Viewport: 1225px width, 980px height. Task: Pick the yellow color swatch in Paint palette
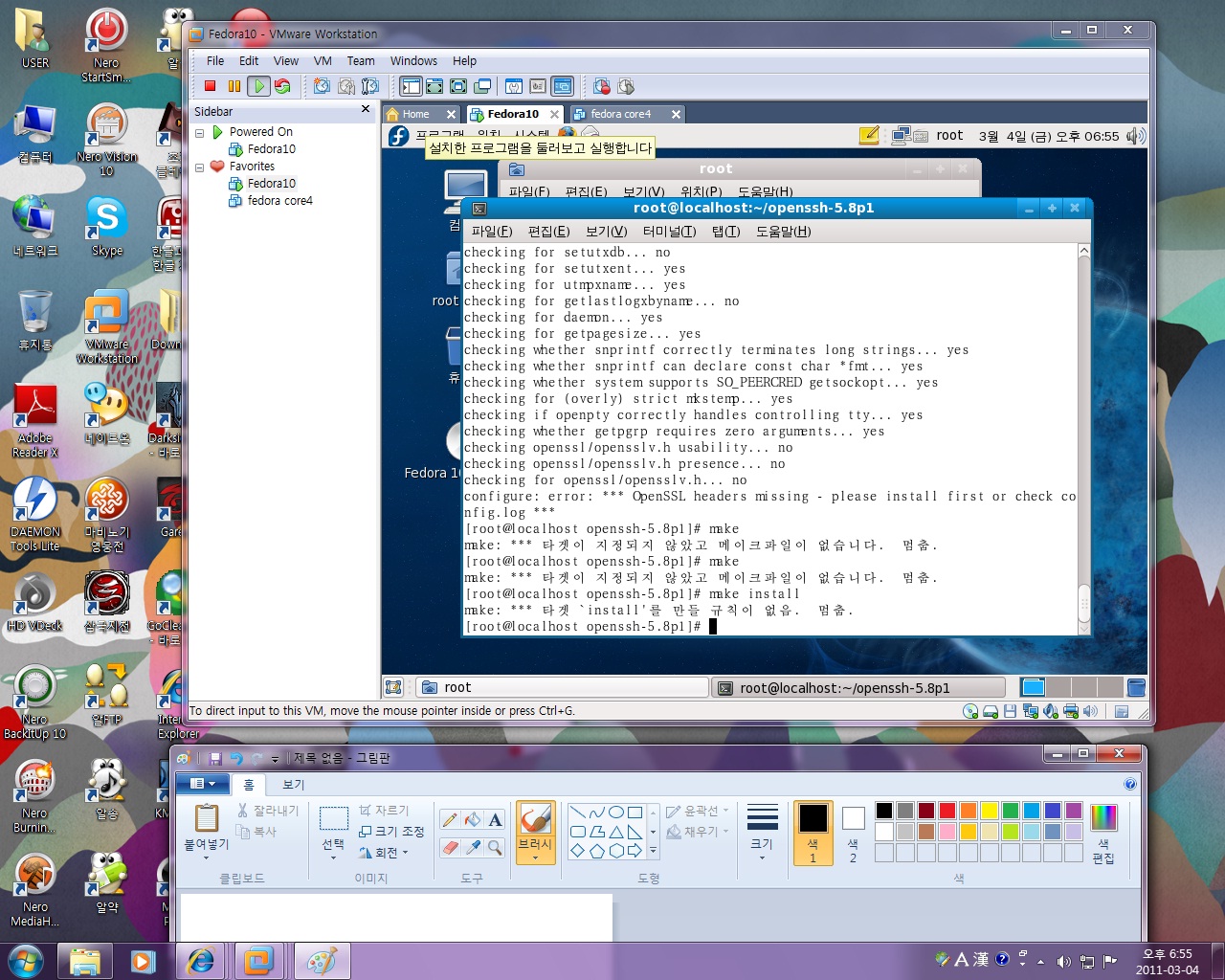[990, 811]
